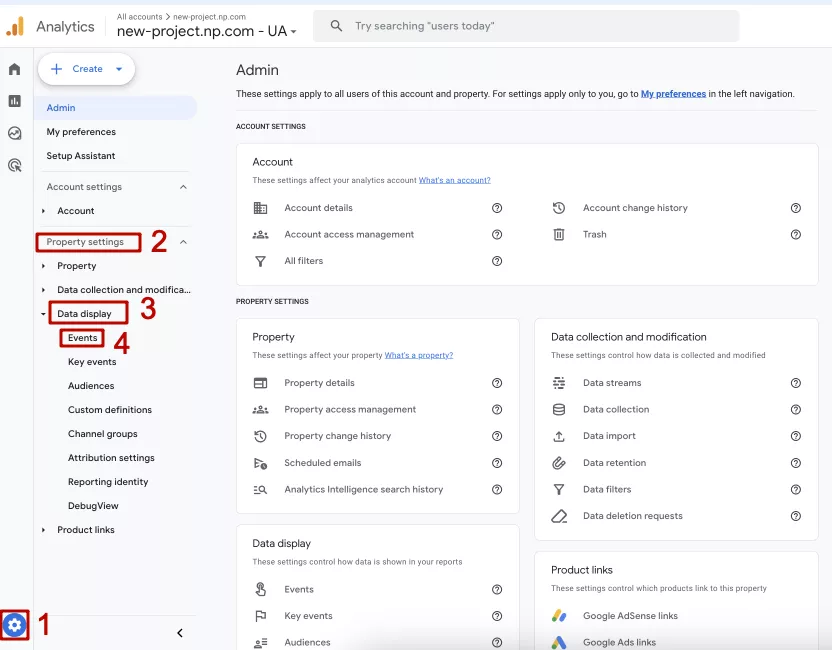Open the new-project.np.com - UA property selector
This screenshot has width=832, height=650.
[x=206, y=31]
